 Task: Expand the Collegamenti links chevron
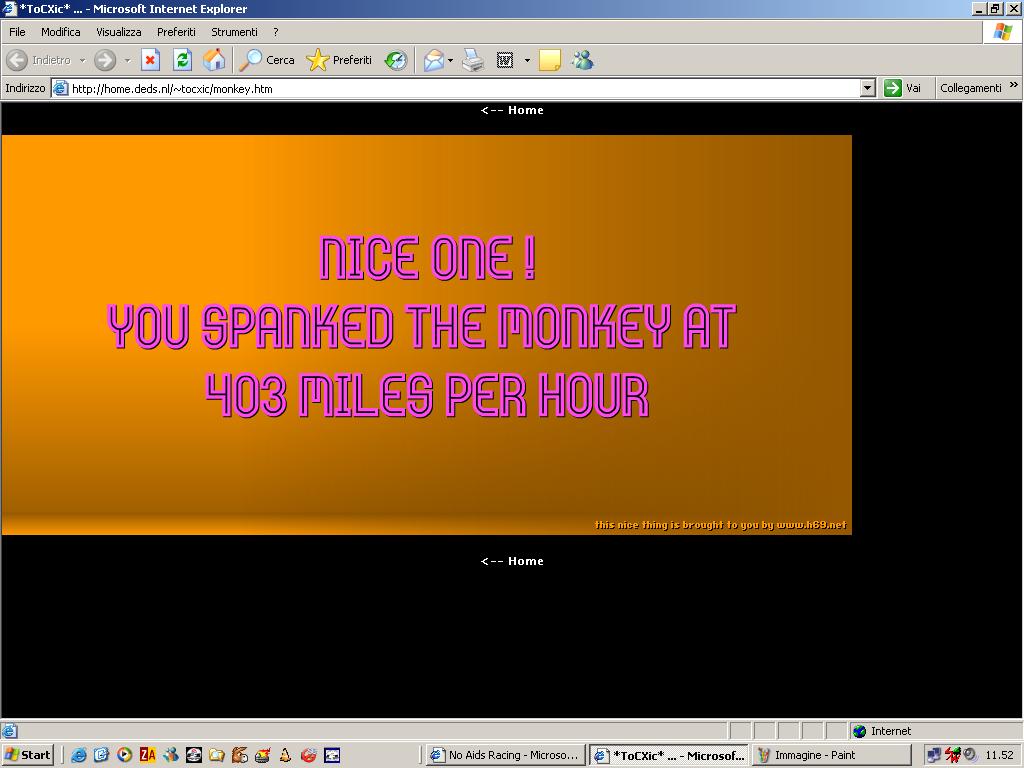tap(1013, 86)
